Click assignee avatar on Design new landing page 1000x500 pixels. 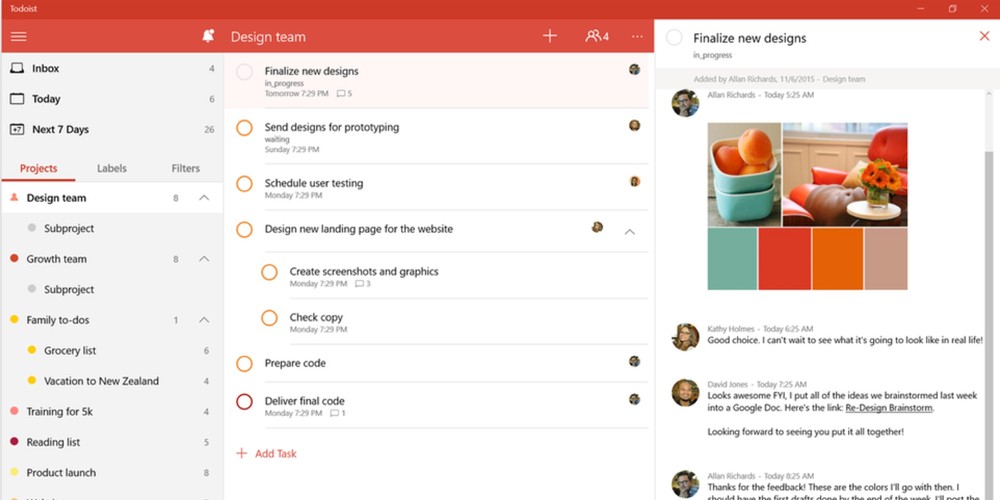point(597,227)
